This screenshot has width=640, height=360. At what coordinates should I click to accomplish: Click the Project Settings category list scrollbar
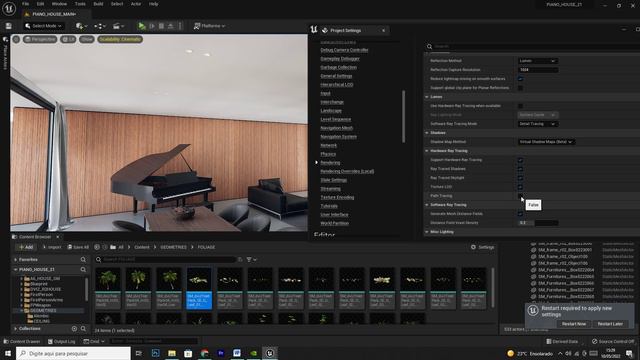point(403,116)
